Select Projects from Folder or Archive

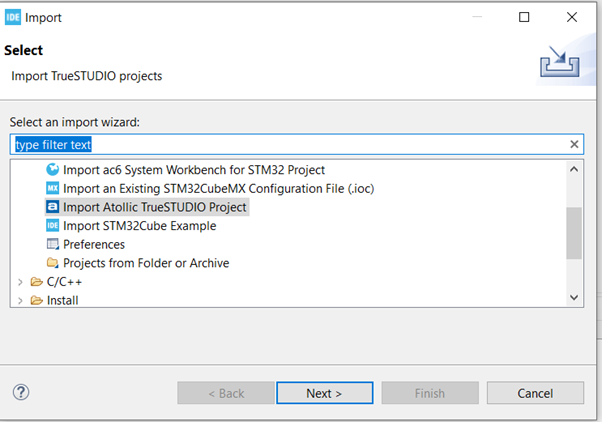(146, 263)
